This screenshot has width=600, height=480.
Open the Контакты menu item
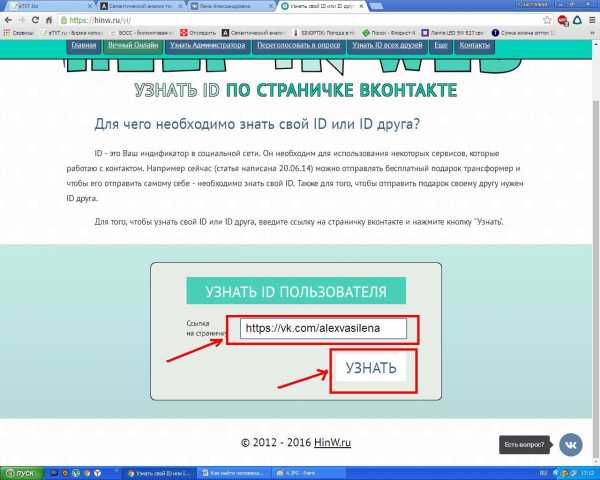(x=474, y=46)
